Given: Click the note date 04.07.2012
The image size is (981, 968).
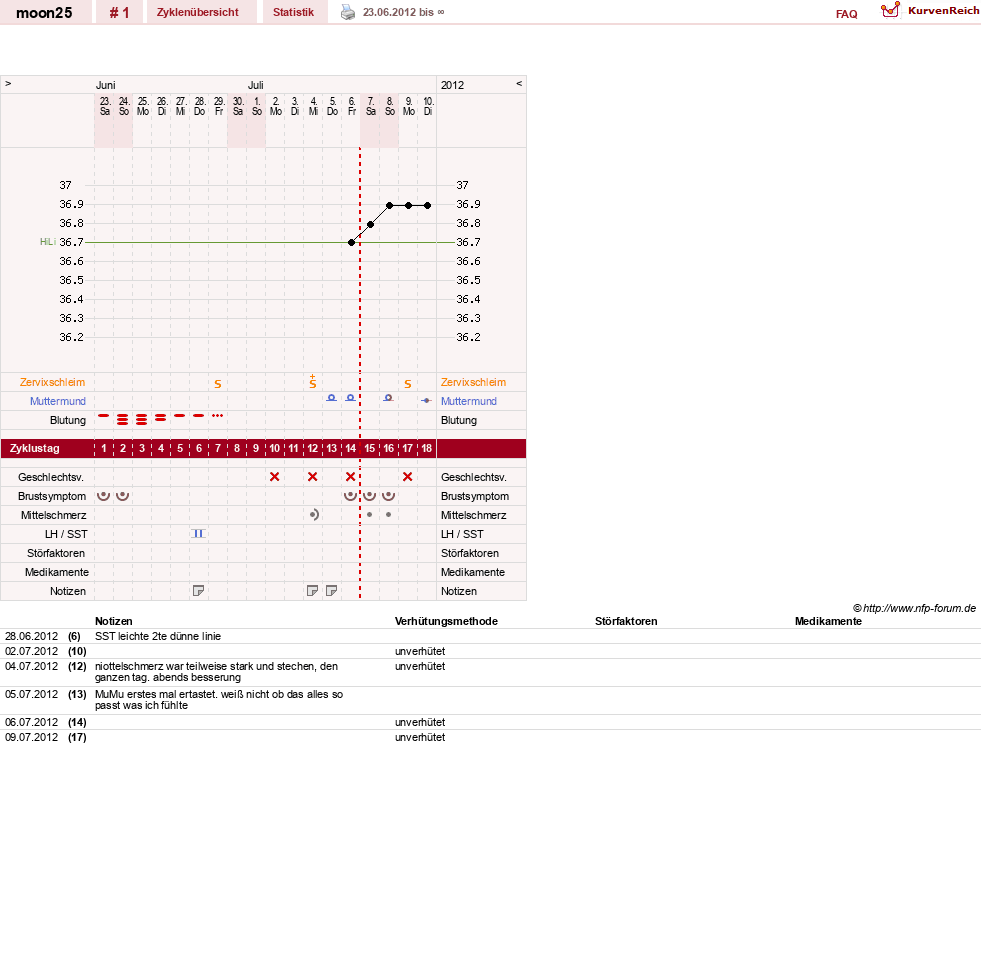Looking at the screenshot, I should (x=31, y=666).
